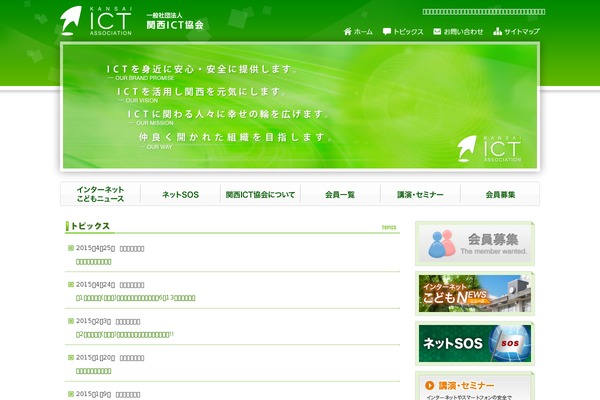Open topic link under 2015 2/3 entry
The width and height of the screenshot is (600, 400).
point(125,334)
